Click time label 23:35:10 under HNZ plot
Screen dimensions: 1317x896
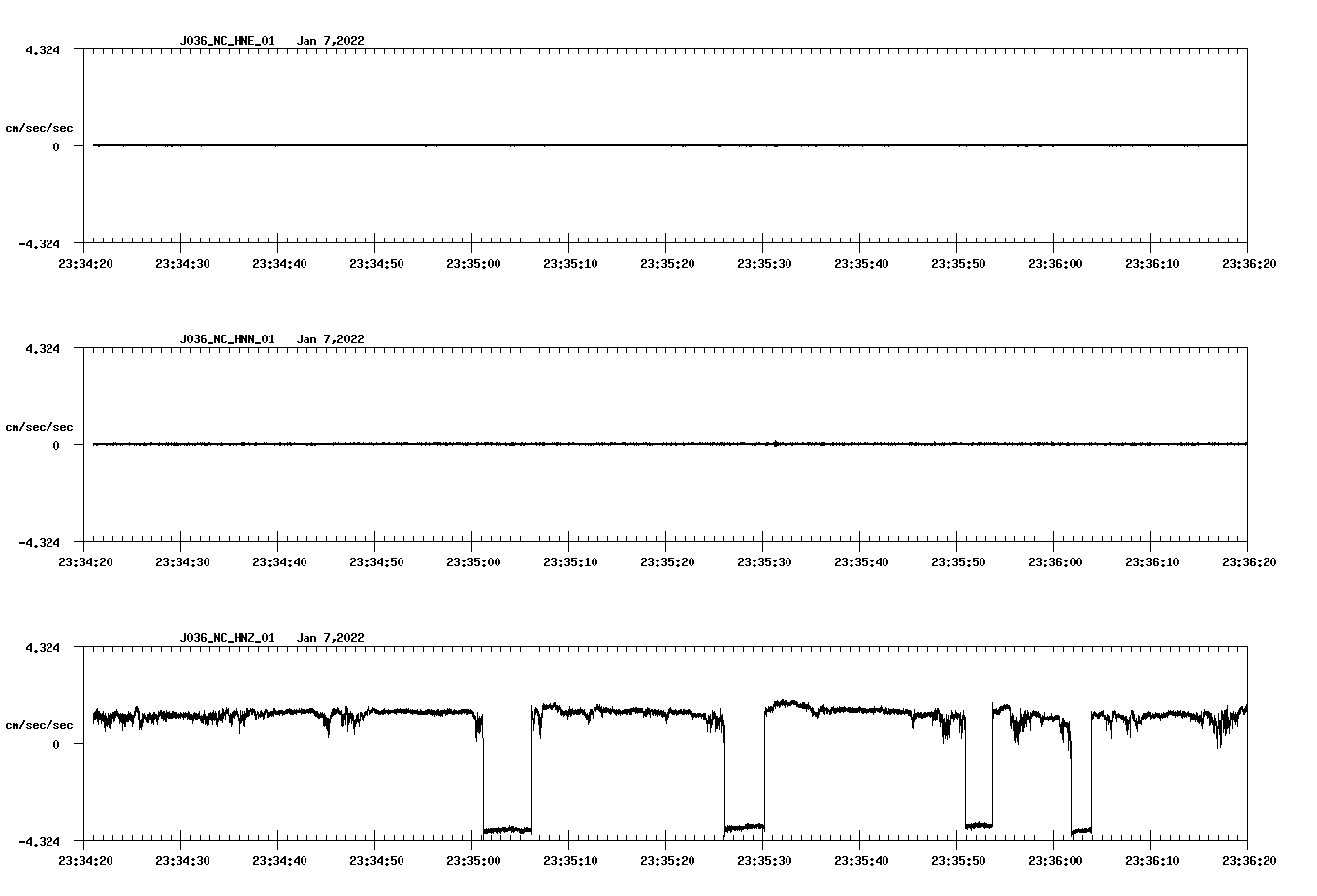tap(569, 860)
